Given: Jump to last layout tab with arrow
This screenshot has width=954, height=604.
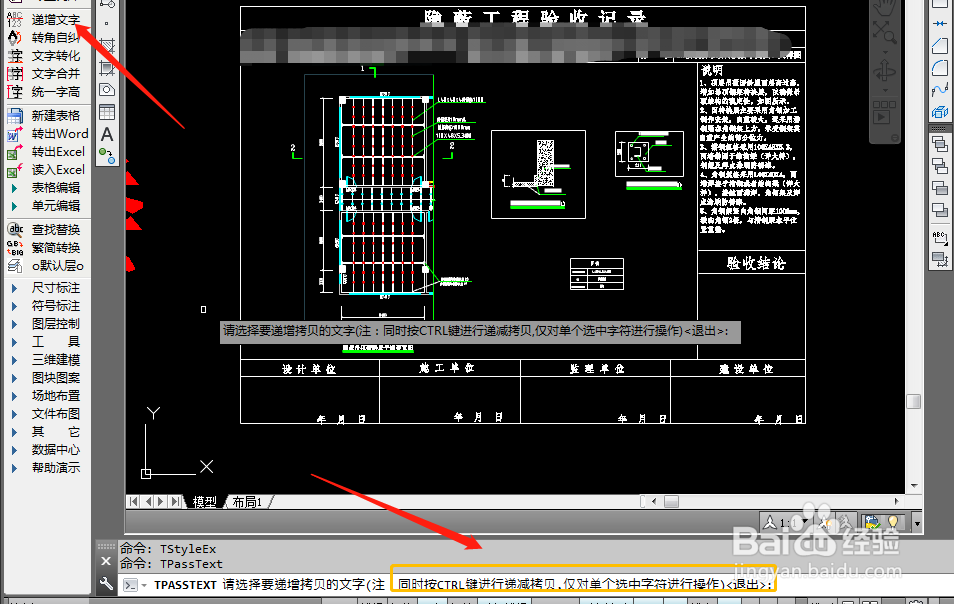Looking at the screenshot, I should (x=176, y=502).
